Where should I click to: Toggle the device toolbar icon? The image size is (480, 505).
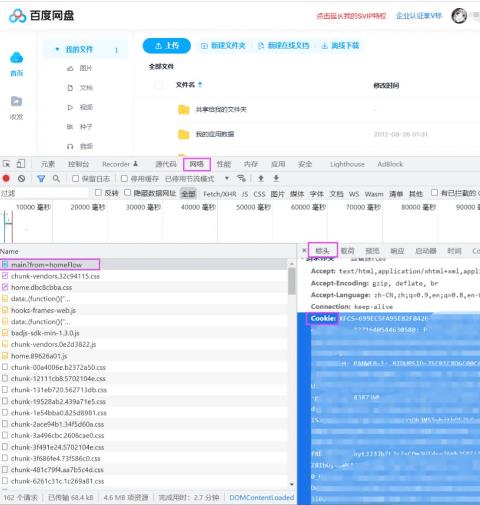point(21,164)
